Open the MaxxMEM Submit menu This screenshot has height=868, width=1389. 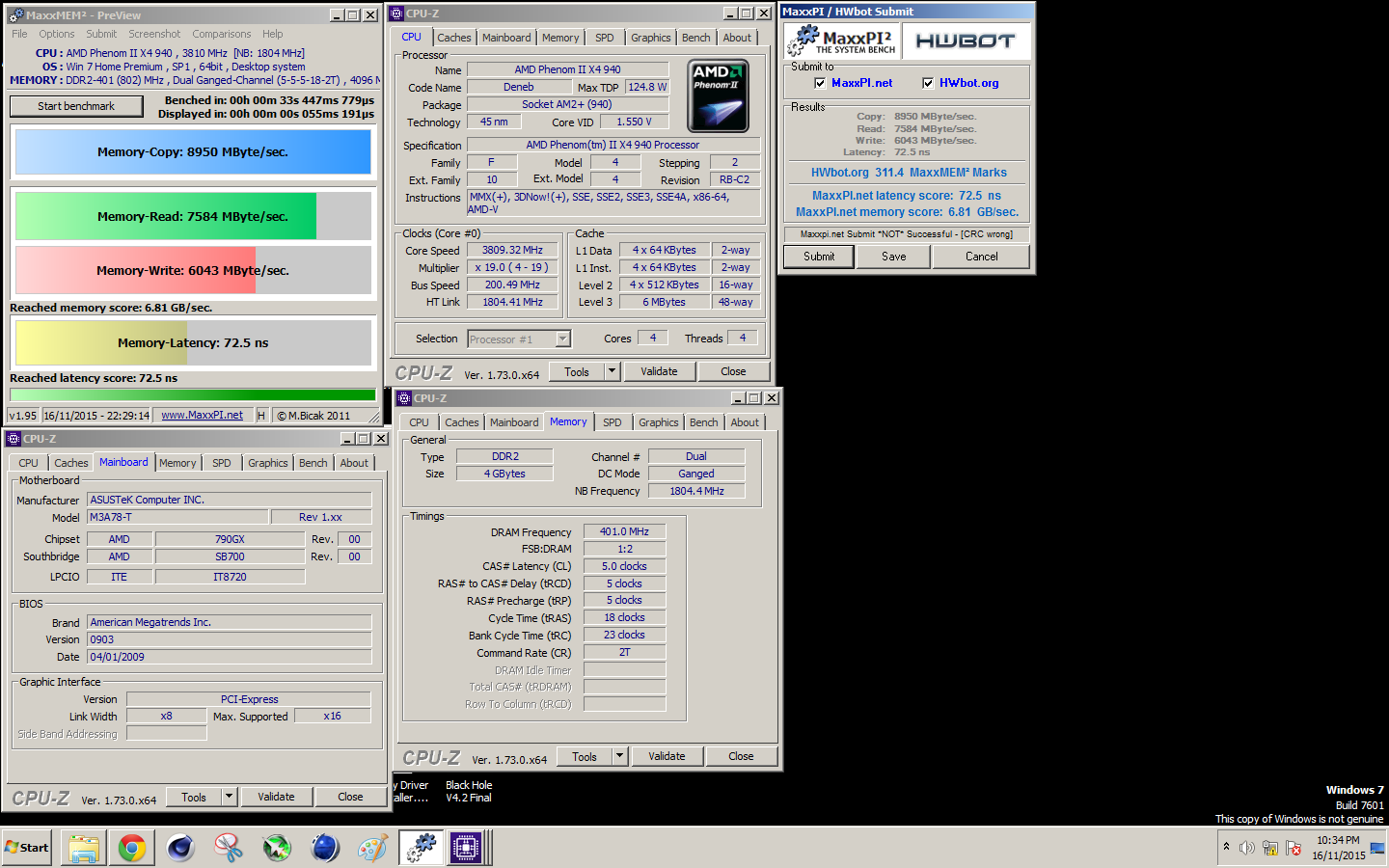click(x=101, y=34)
